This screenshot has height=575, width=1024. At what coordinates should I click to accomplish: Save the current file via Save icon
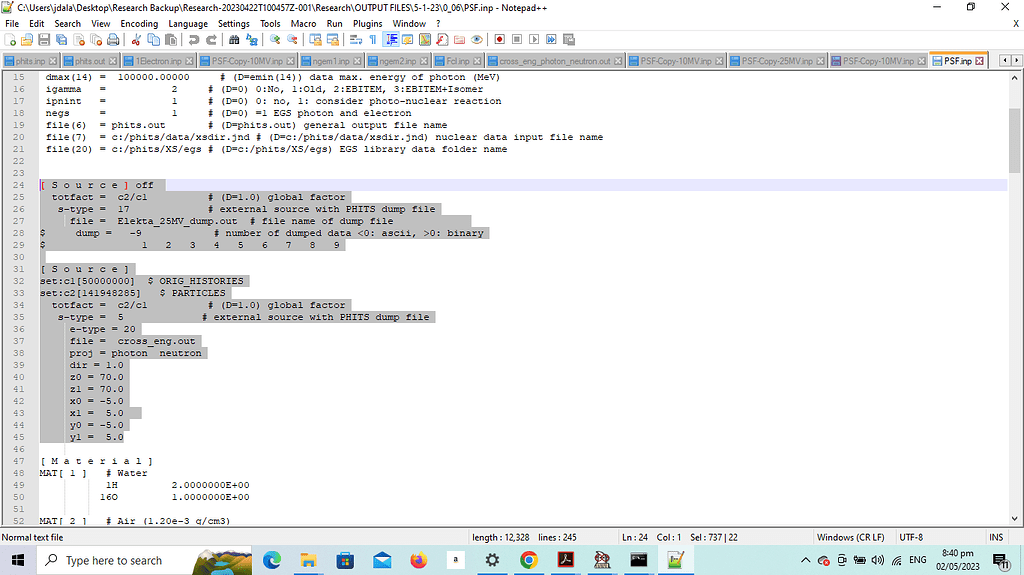pyautogui.click(x=44, y=40)
